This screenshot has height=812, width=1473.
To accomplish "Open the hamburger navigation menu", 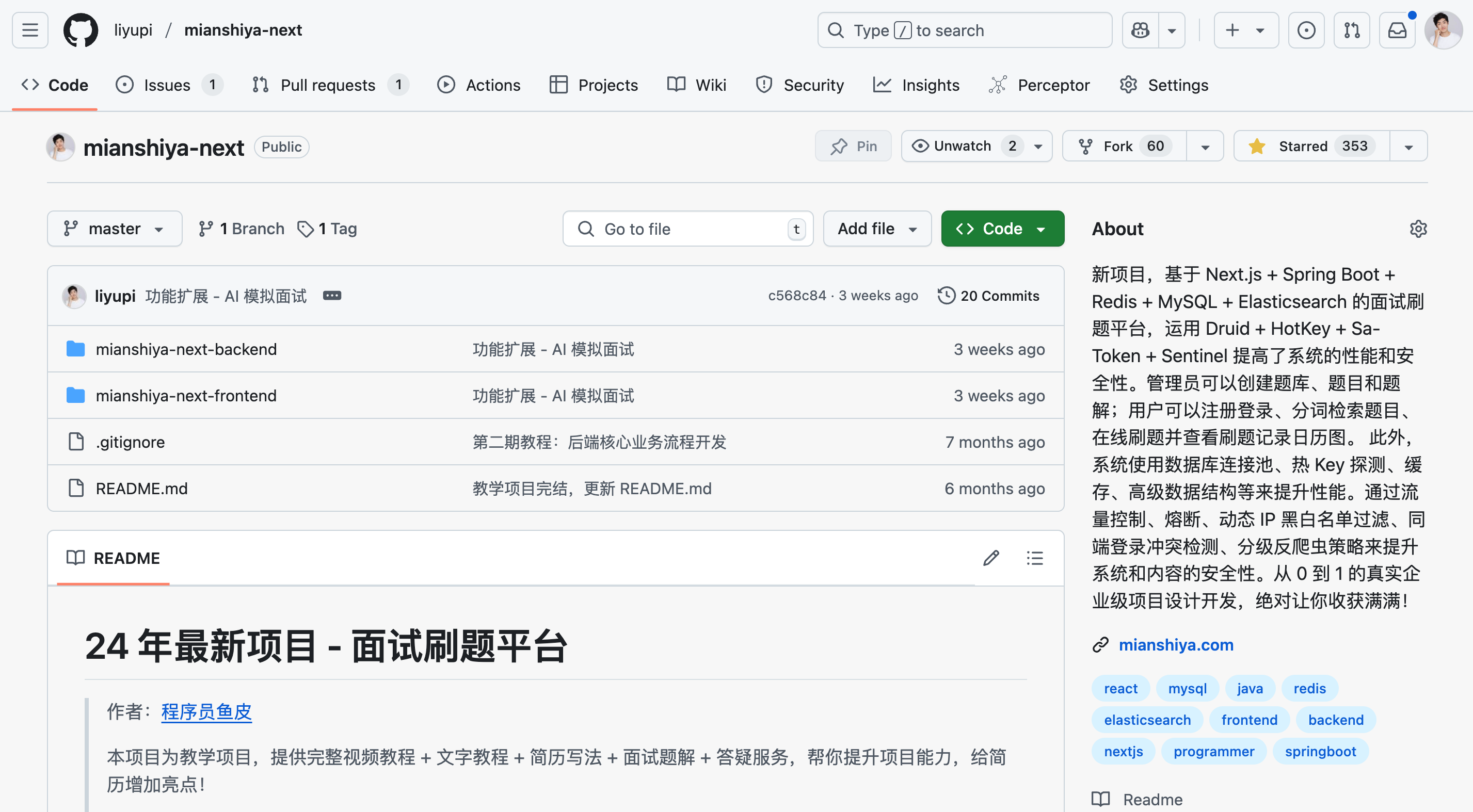I will tap(30, 30).
